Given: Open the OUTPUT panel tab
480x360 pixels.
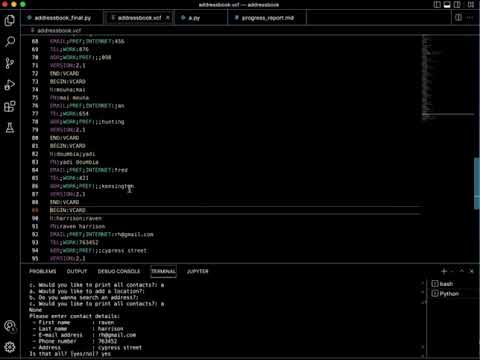Looking at the screenshot, I should [77, 271].
